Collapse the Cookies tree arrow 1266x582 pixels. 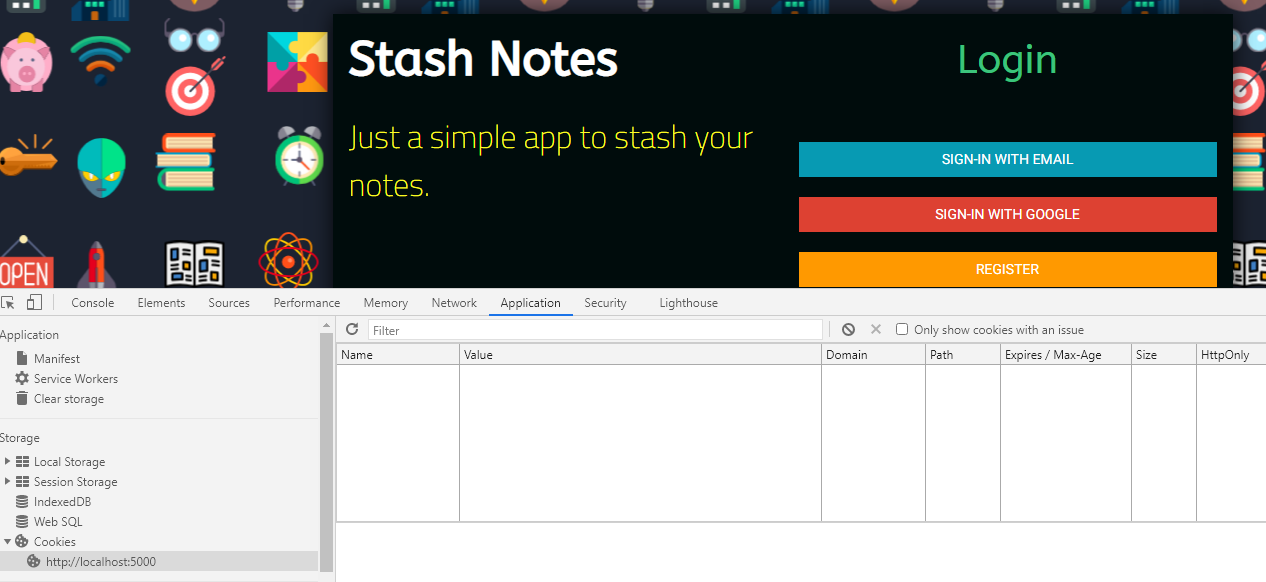click(8, 542)
